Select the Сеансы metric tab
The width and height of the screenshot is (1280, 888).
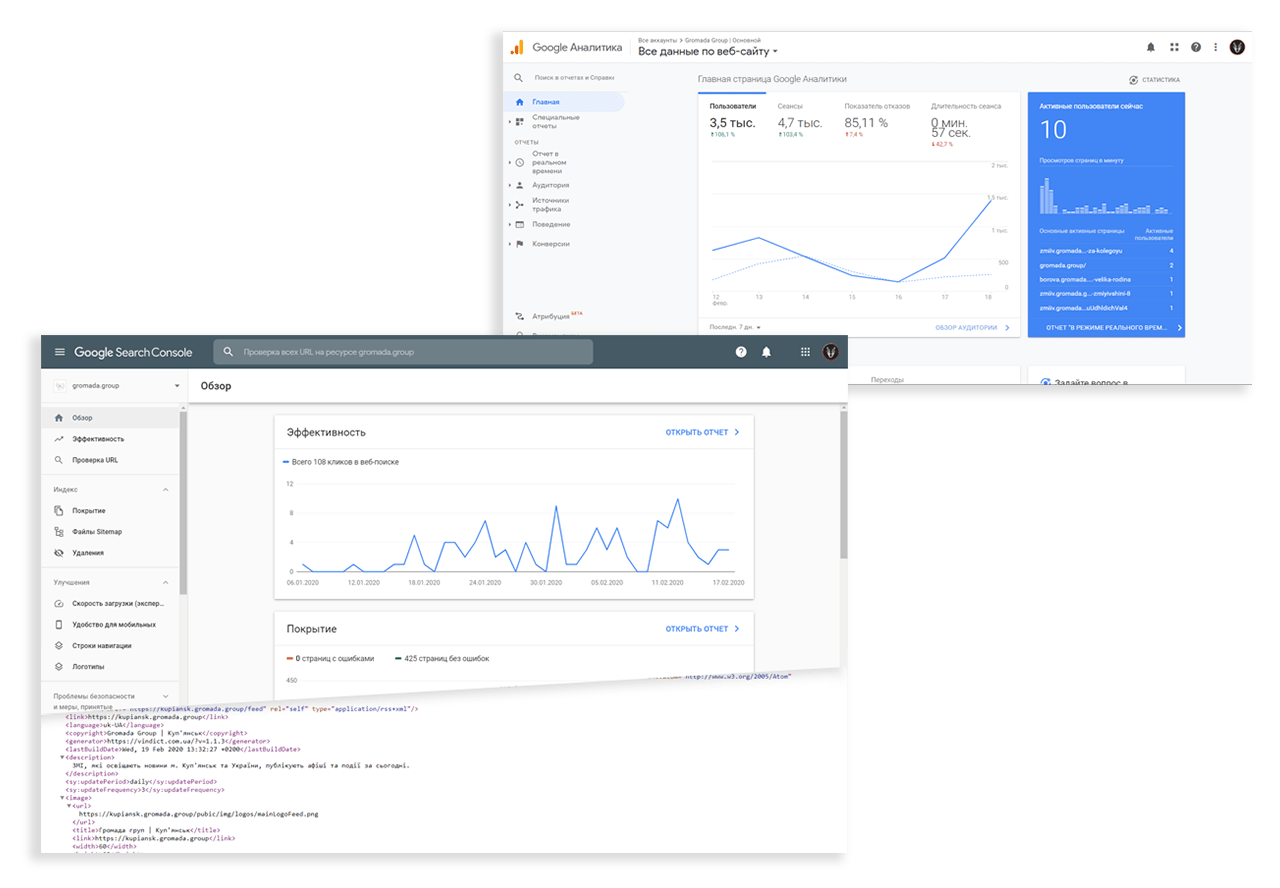(x=800, y=120)
